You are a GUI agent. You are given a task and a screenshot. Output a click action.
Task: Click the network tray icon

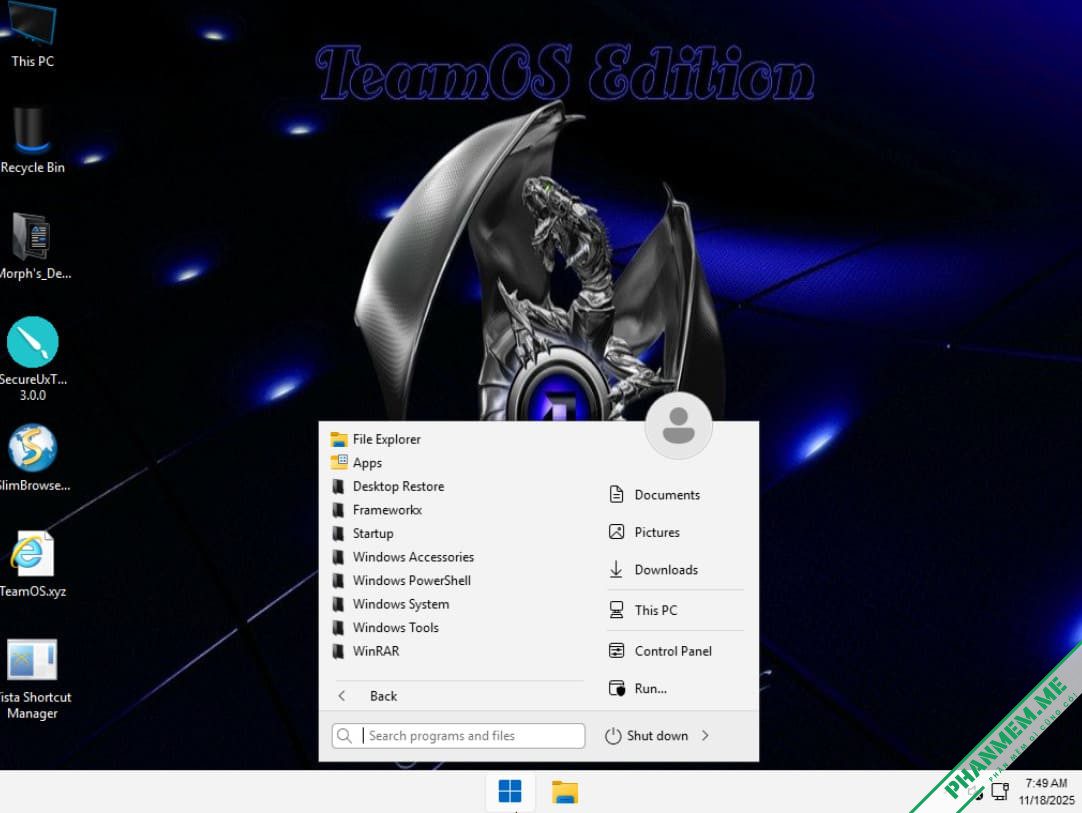(1000, 792)
